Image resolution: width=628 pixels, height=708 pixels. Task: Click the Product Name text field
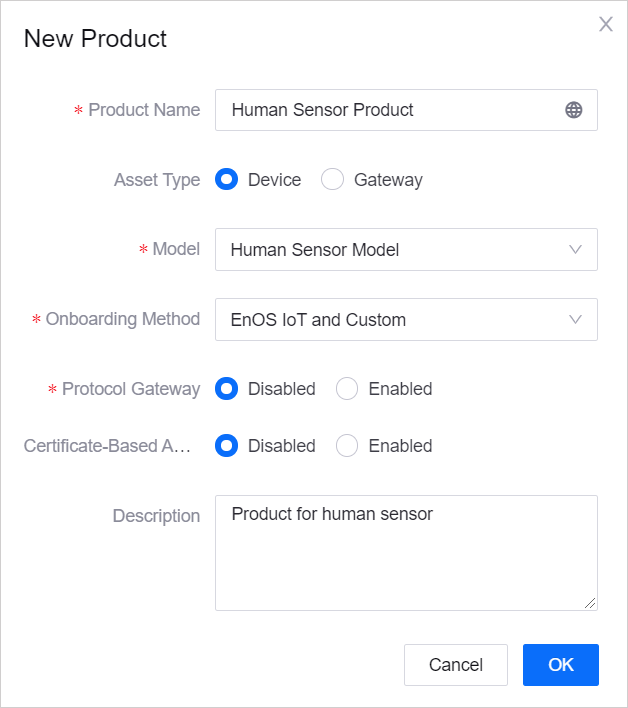tap(406, 110)
